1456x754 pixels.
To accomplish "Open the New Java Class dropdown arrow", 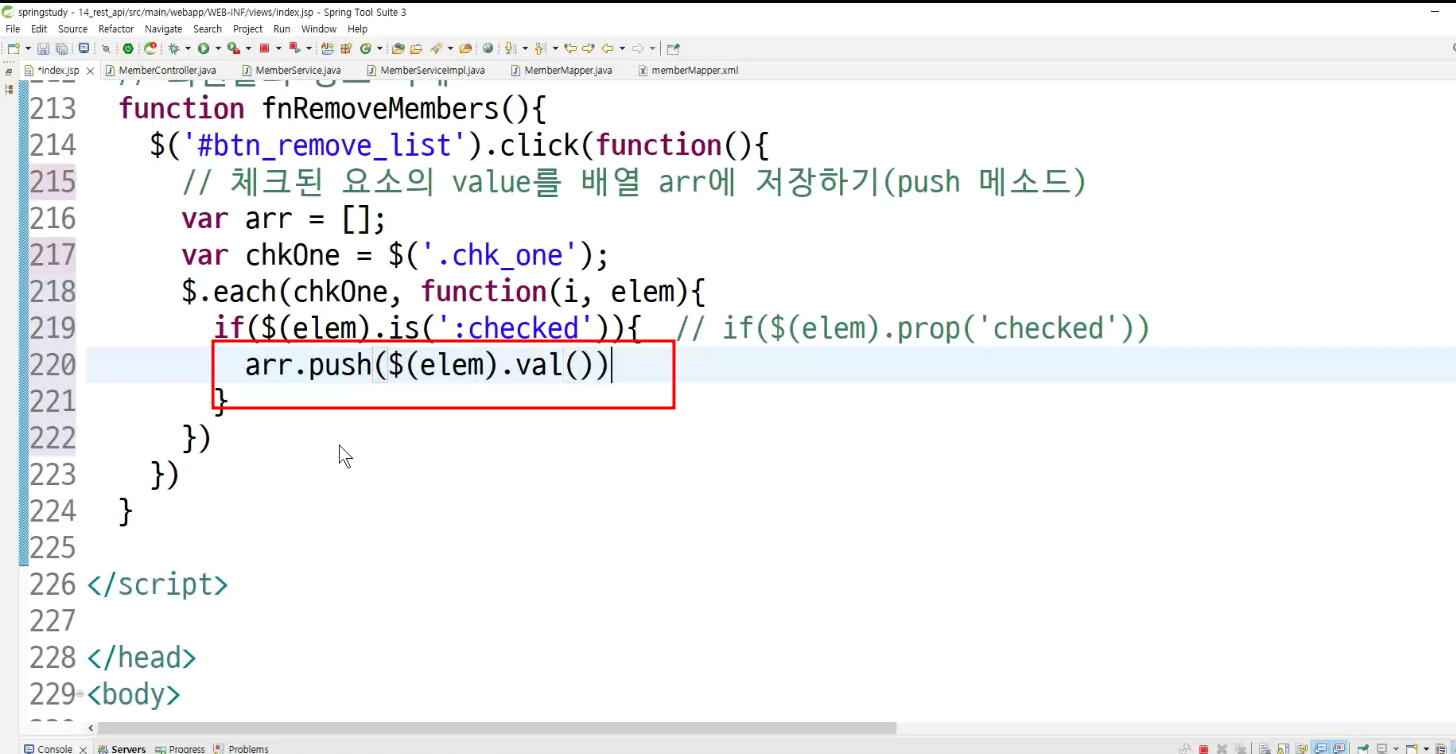I will coord(379,48).
